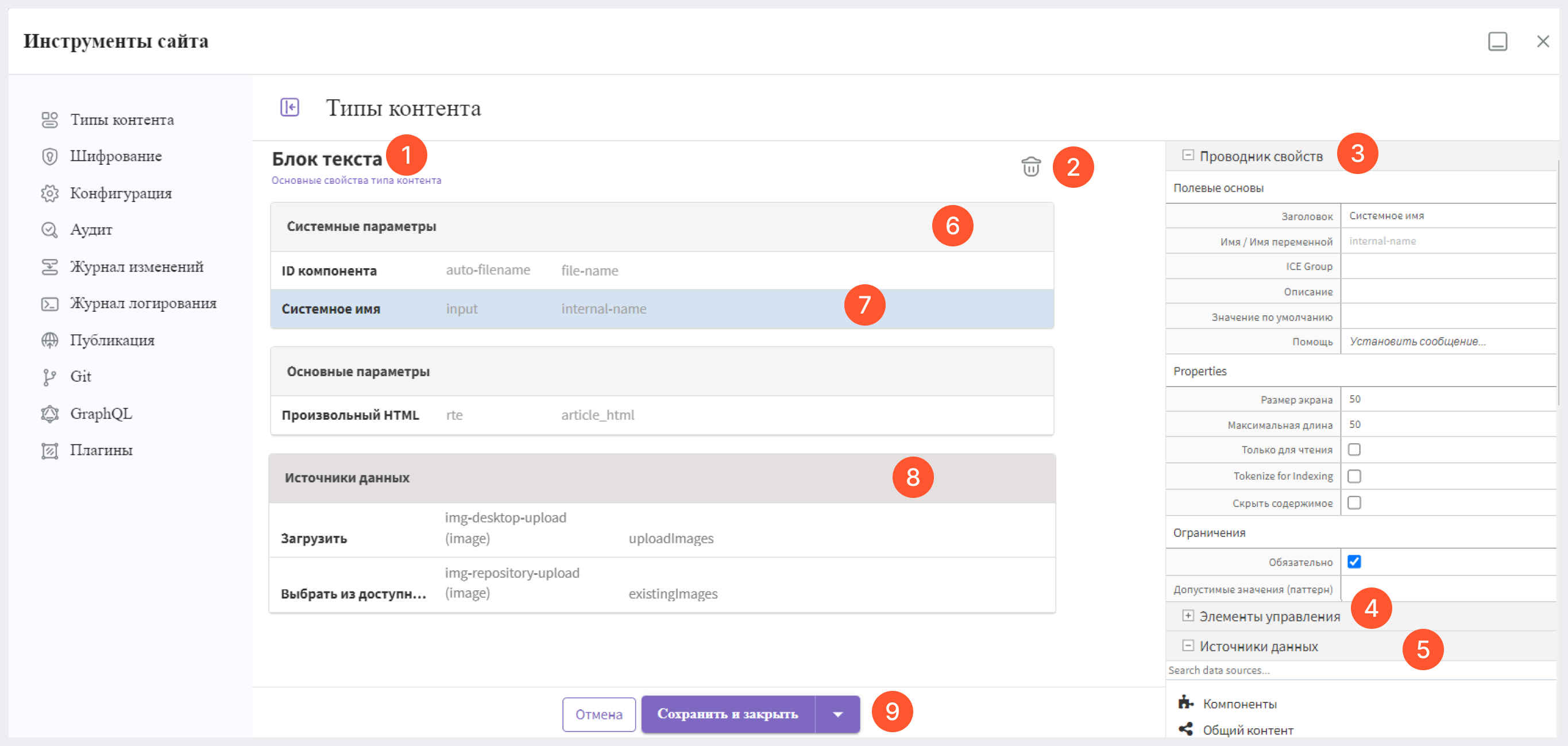This screenshot has width=1568, height=746.
Task: Click Общий контент data source item
Action: 1248,729
